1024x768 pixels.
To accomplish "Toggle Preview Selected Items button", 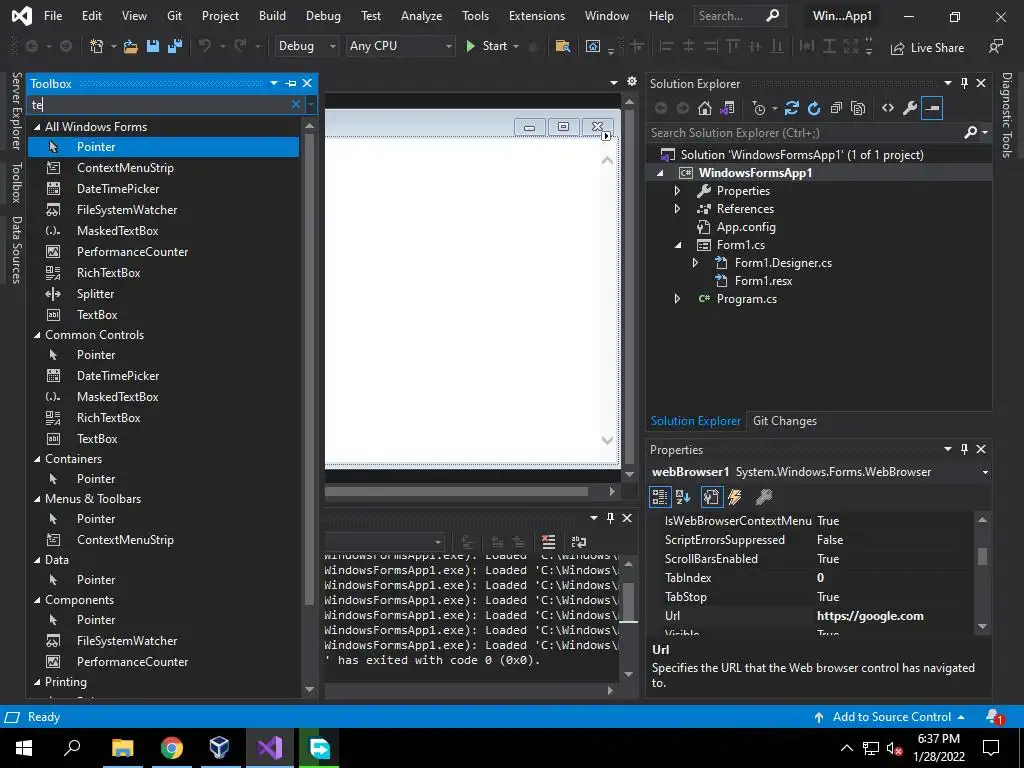I will [932, 108].
